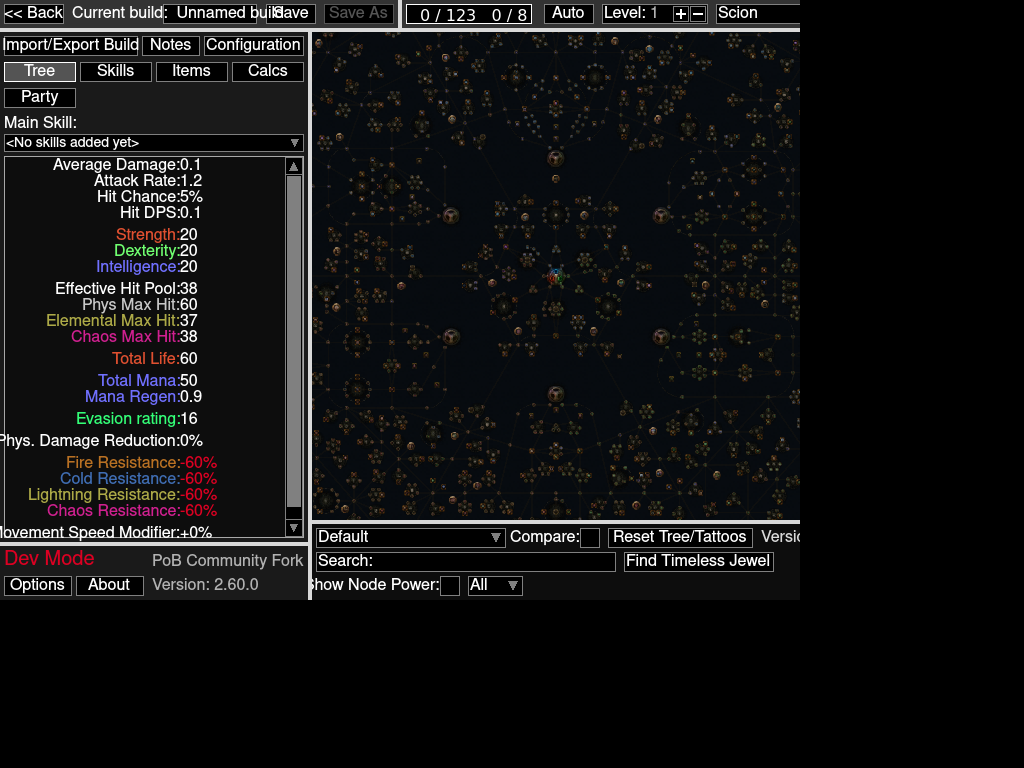Select upper-right jewel socket near center
1024x768 pixels.
[x=661, y=216]
